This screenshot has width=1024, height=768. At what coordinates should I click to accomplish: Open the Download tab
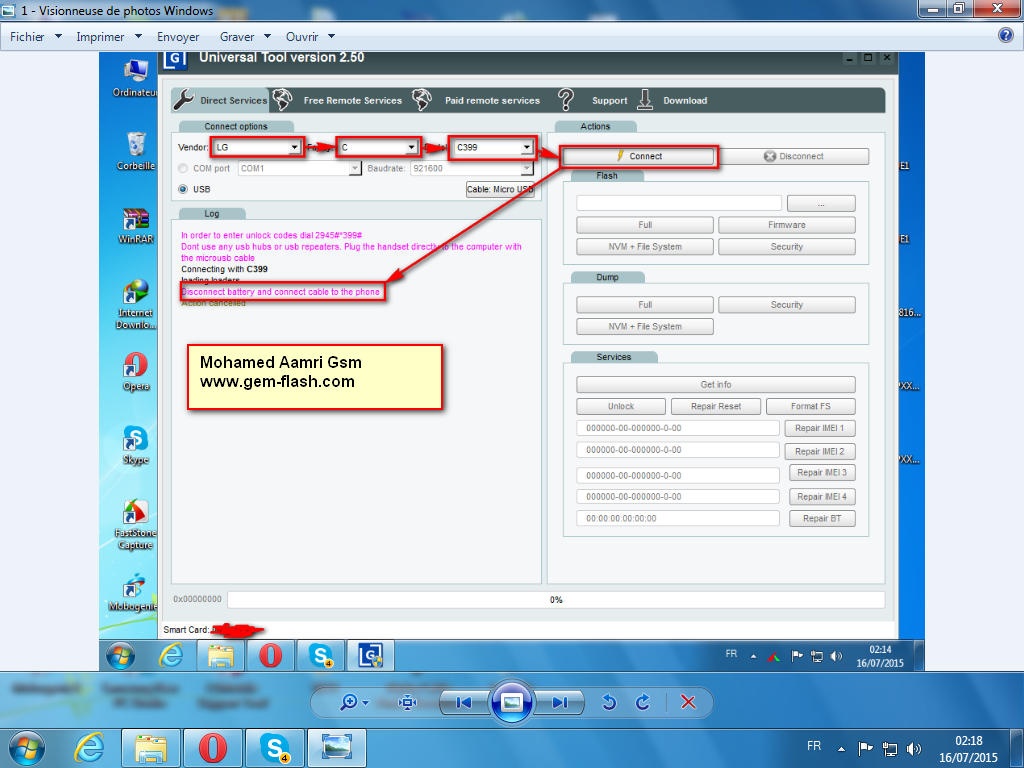tap(673, 100)
